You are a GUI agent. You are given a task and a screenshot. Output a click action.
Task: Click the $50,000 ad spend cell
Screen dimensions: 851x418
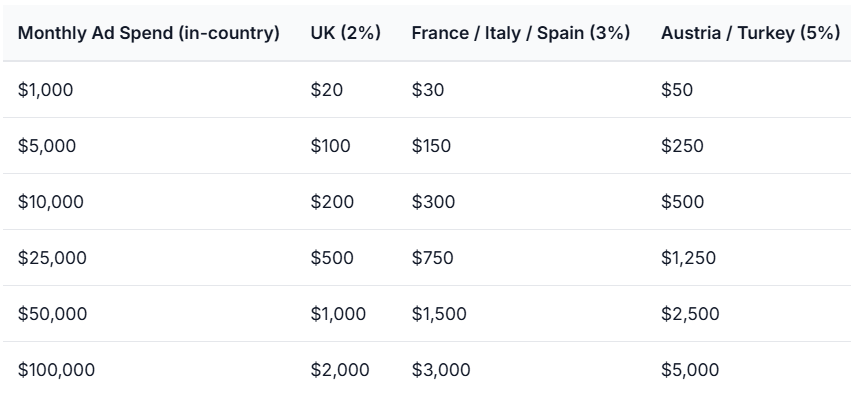(x=52, y=314)
